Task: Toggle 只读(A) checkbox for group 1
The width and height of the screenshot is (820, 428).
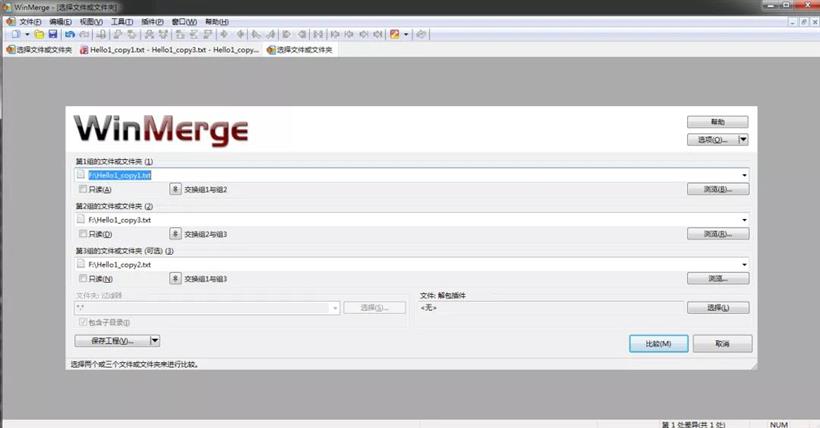Action: tap(83, 189)
